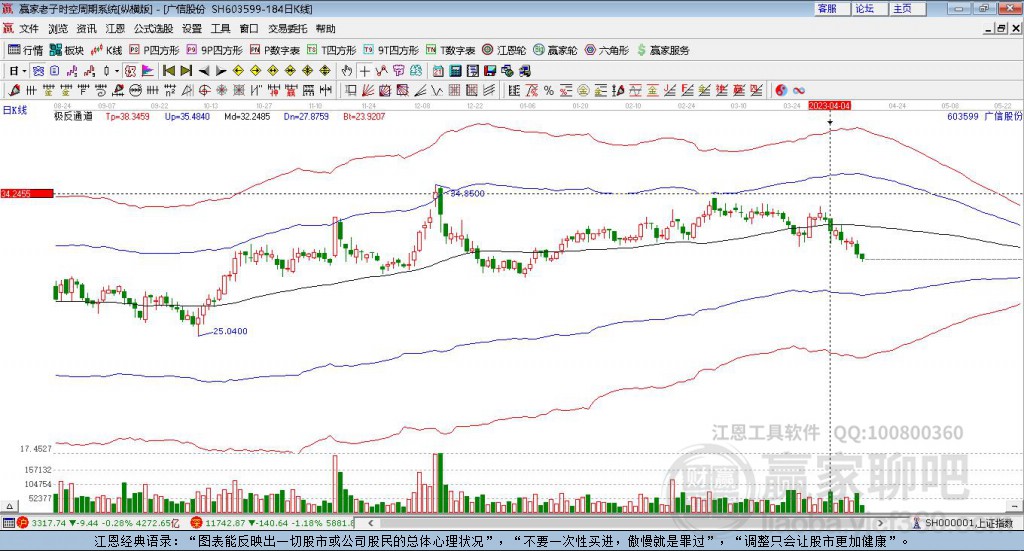Click the red floppy save icon
This screenshot has width=1024, height=551.
click(x=490, y=71)
